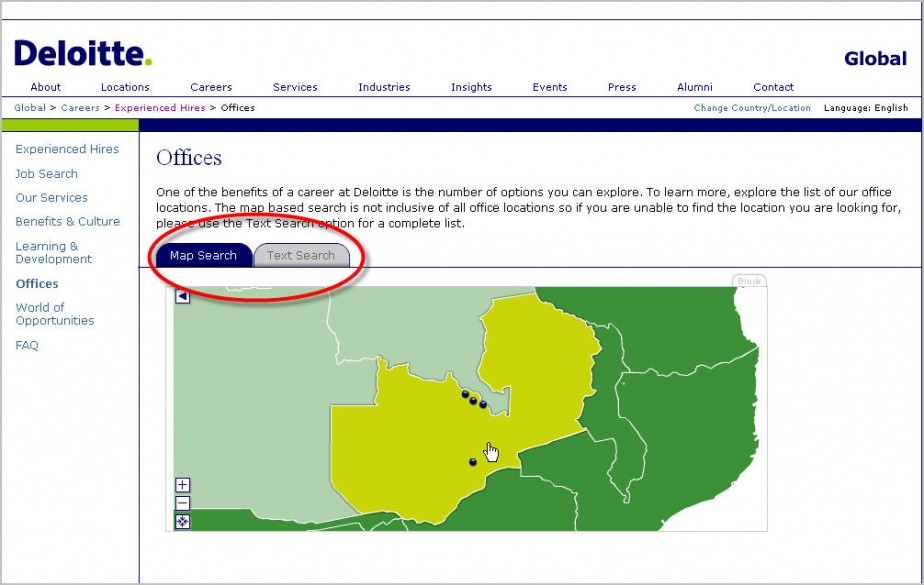Image resolution: width=924 pixels, height=585 pixels.
Task: Switch to the Text Search tab
Action: click(x=301, y=255)
